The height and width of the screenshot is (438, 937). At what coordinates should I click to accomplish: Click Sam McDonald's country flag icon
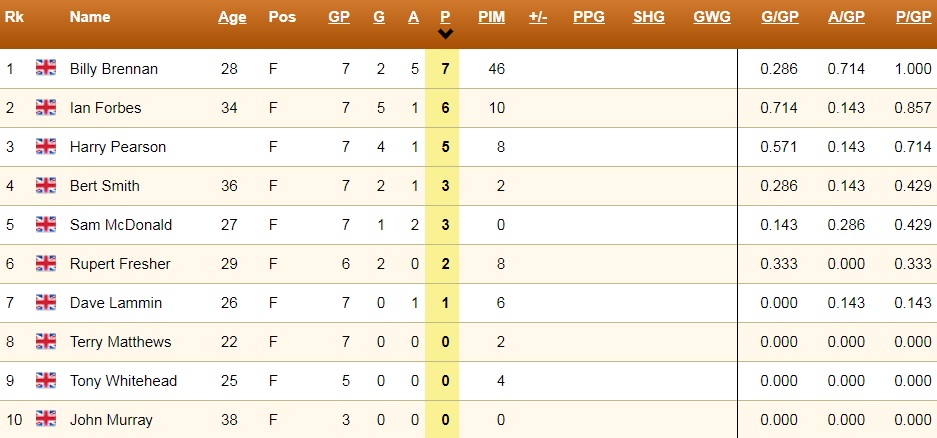(46, 224)
